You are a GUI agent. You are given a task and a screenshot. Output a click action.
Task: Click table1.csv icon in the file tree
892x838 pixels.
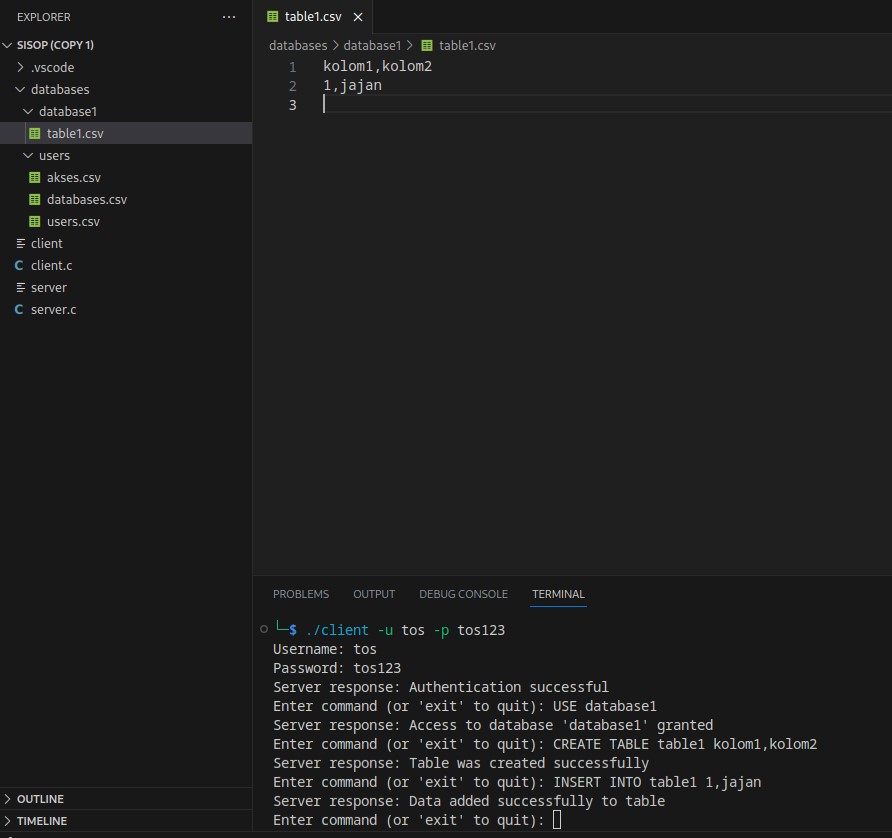pos(35,133)
